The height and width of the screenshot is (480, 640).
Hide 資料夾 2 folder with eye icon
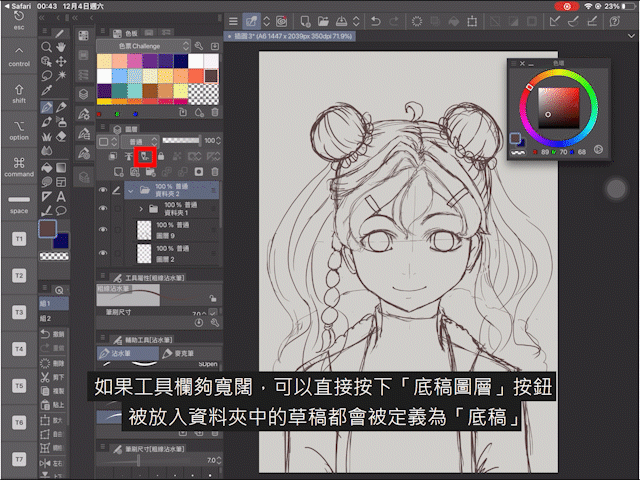click(103, 190)
